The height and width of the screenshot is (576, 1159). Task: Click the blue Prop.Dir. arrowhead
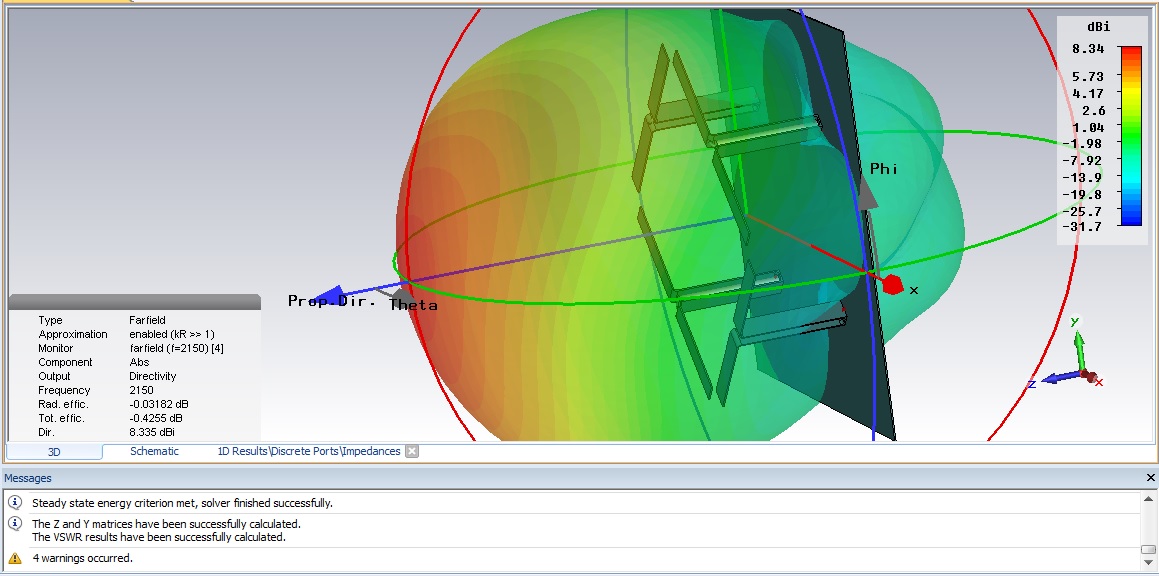pyautogui.click(x=330, y=297)
